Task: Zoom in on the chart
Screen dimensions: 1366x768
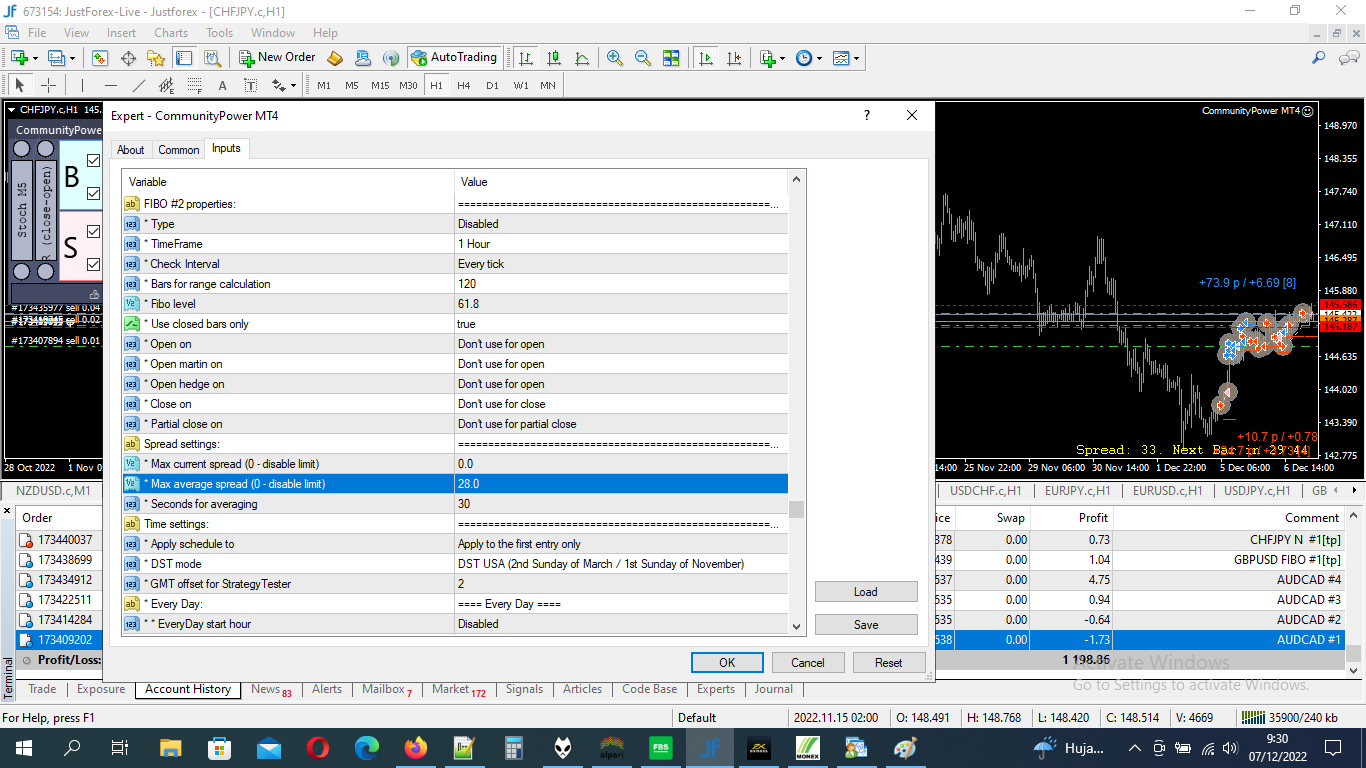Action: click(615, 58)
